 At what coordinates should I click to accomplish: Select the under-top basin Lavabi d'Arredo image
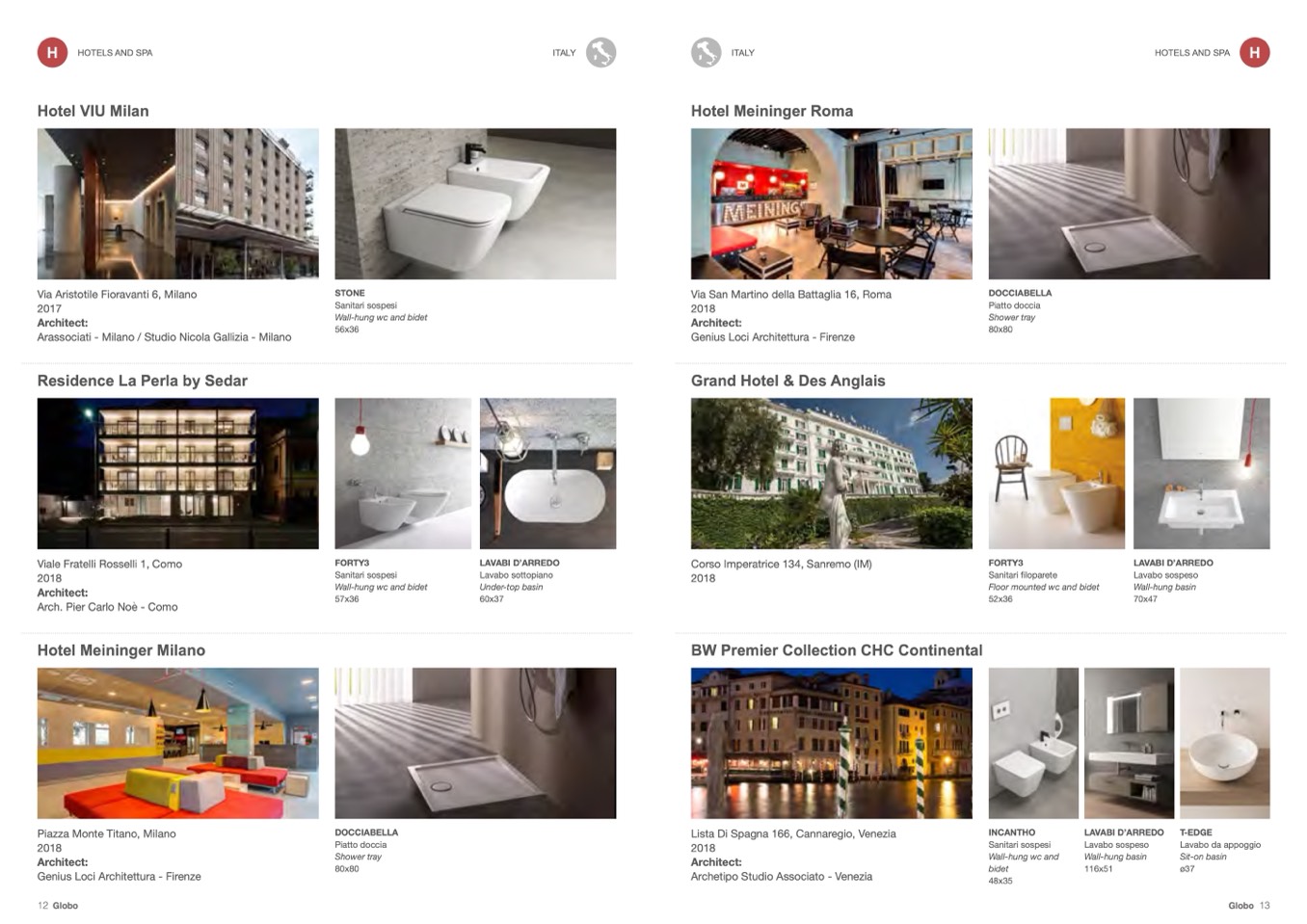pyautogui.click(x=547, y=473)
